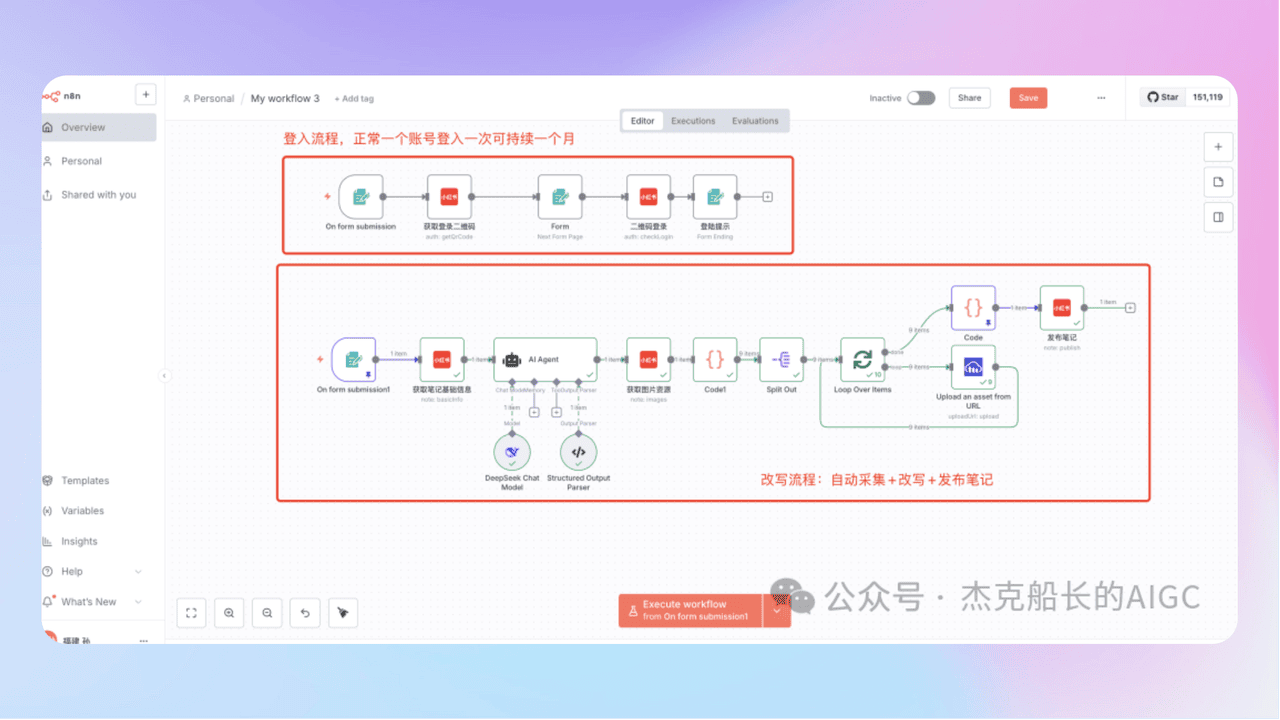Toggle the workflow Inactive switch
Viewport: 1280px width, 720px height.
tap(921, 98)
